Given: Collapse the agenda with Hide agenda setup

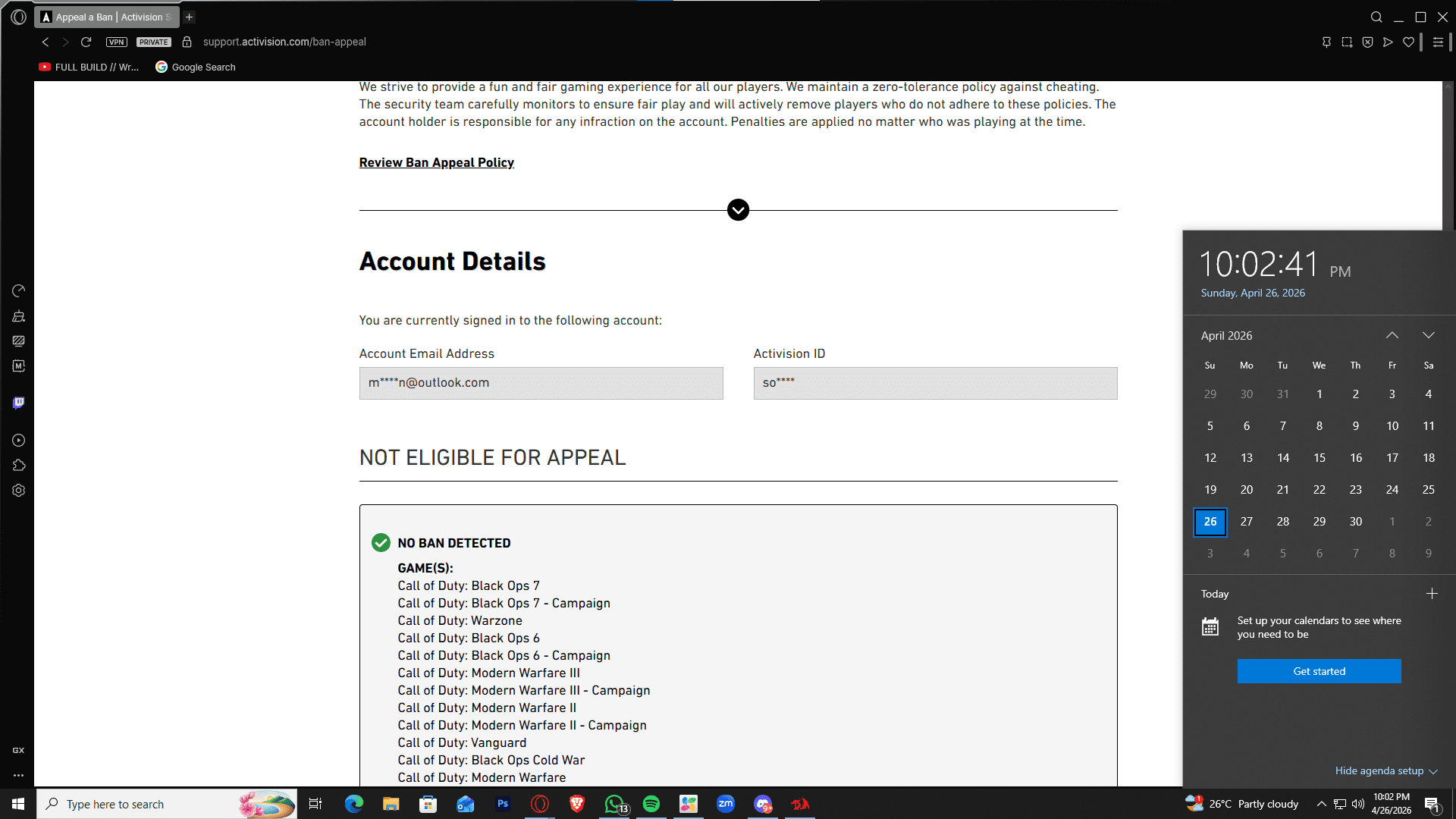Looking at the screenshot, I should click(x=1385, y=770).
